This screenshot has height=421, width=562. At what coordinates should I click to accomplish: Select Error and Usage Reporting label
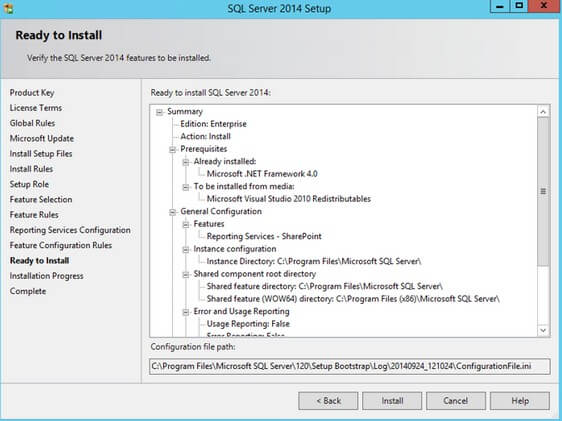pyautogui.click(x=241, y=311)
